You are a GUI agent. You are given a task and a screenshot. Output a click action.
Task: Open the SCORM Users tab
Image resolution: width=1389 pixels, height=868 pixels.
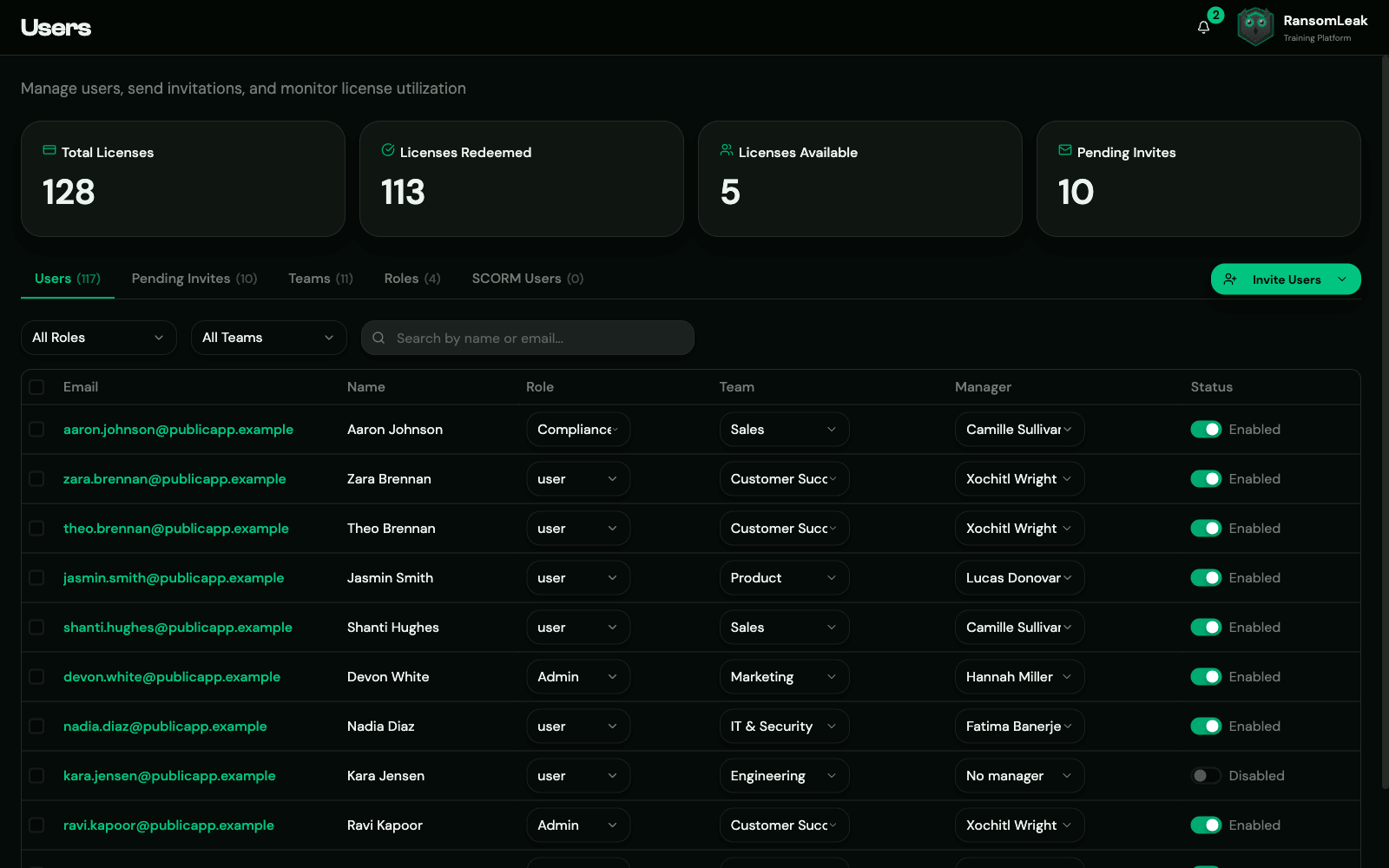(528, 279)
